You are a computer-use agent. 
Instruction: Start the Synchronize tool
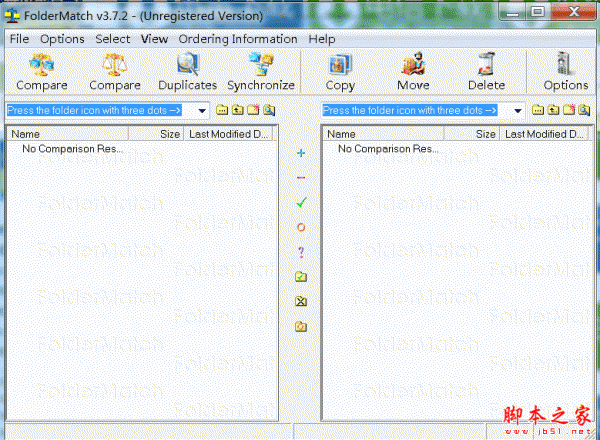point(261,72)
